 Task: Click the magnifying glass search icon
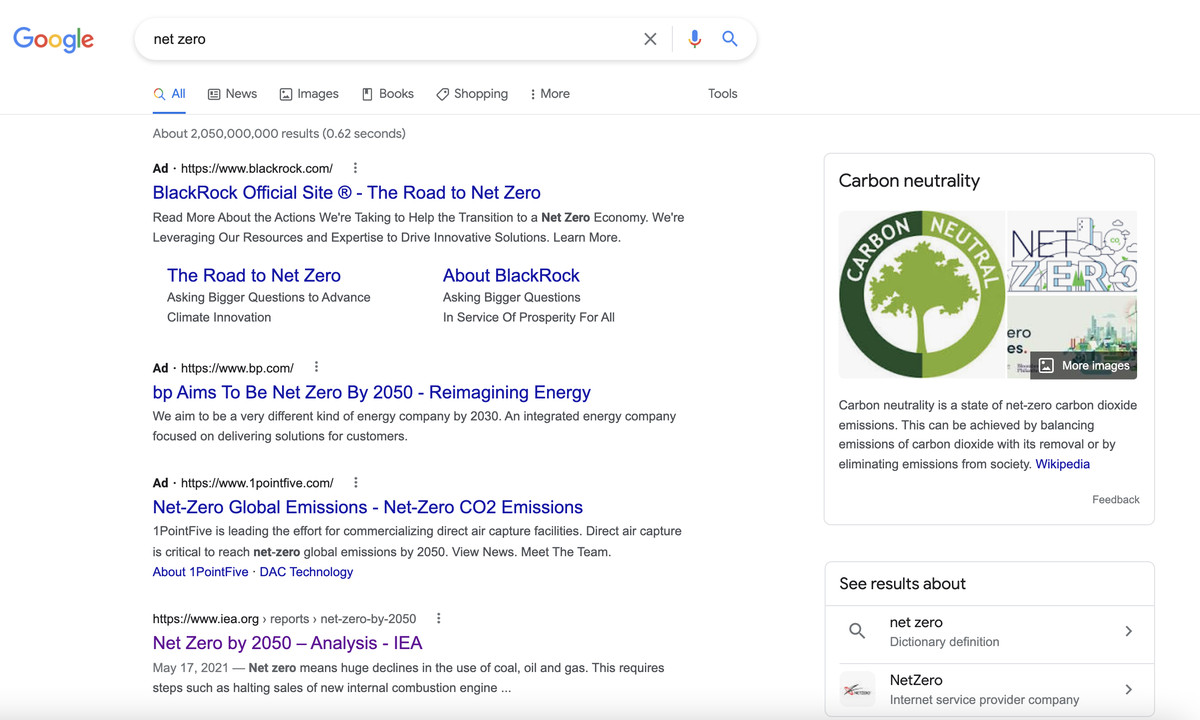pyautogui.click(x=730, y=38)
